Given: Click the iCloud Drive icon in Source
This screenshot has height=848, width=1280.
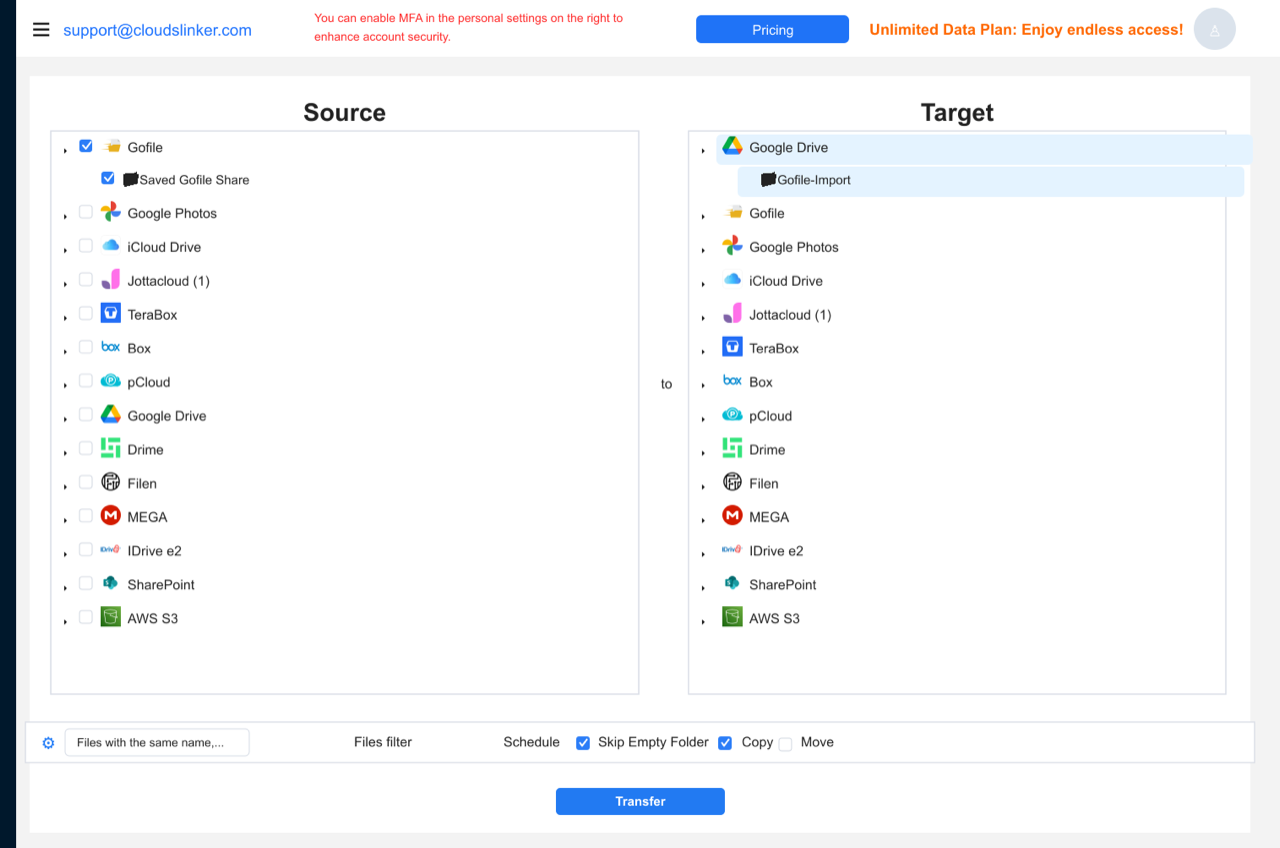Looking at the screenshot, I should click(111, 246).
